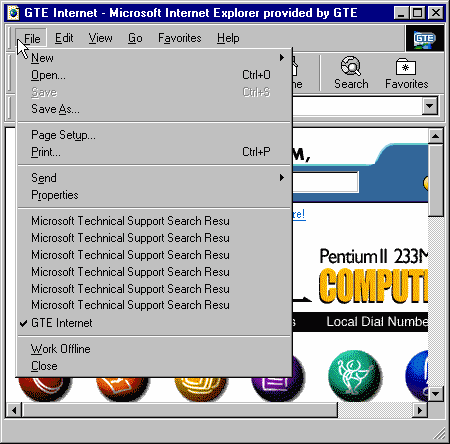
Task: Open the Favorites menu in menu bar
Action: click(x=180, y=38)
